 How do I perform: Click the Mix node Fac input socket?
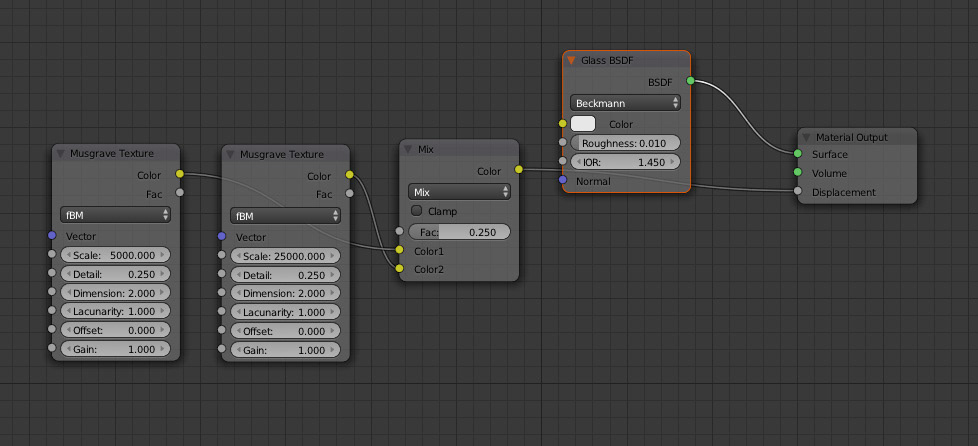(400, 231)
